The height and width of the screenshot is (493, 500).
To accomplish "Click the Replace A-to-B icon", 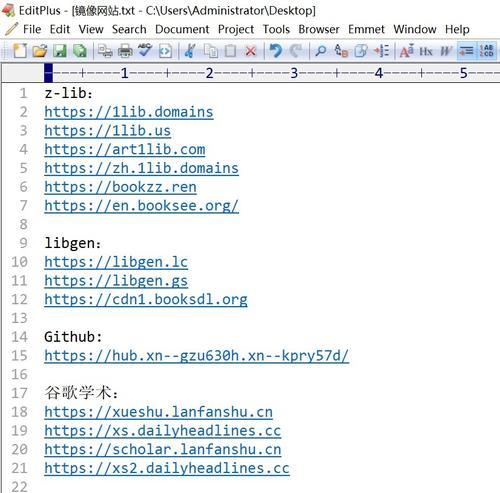I will pyautogui.click(x=341, y=51).
